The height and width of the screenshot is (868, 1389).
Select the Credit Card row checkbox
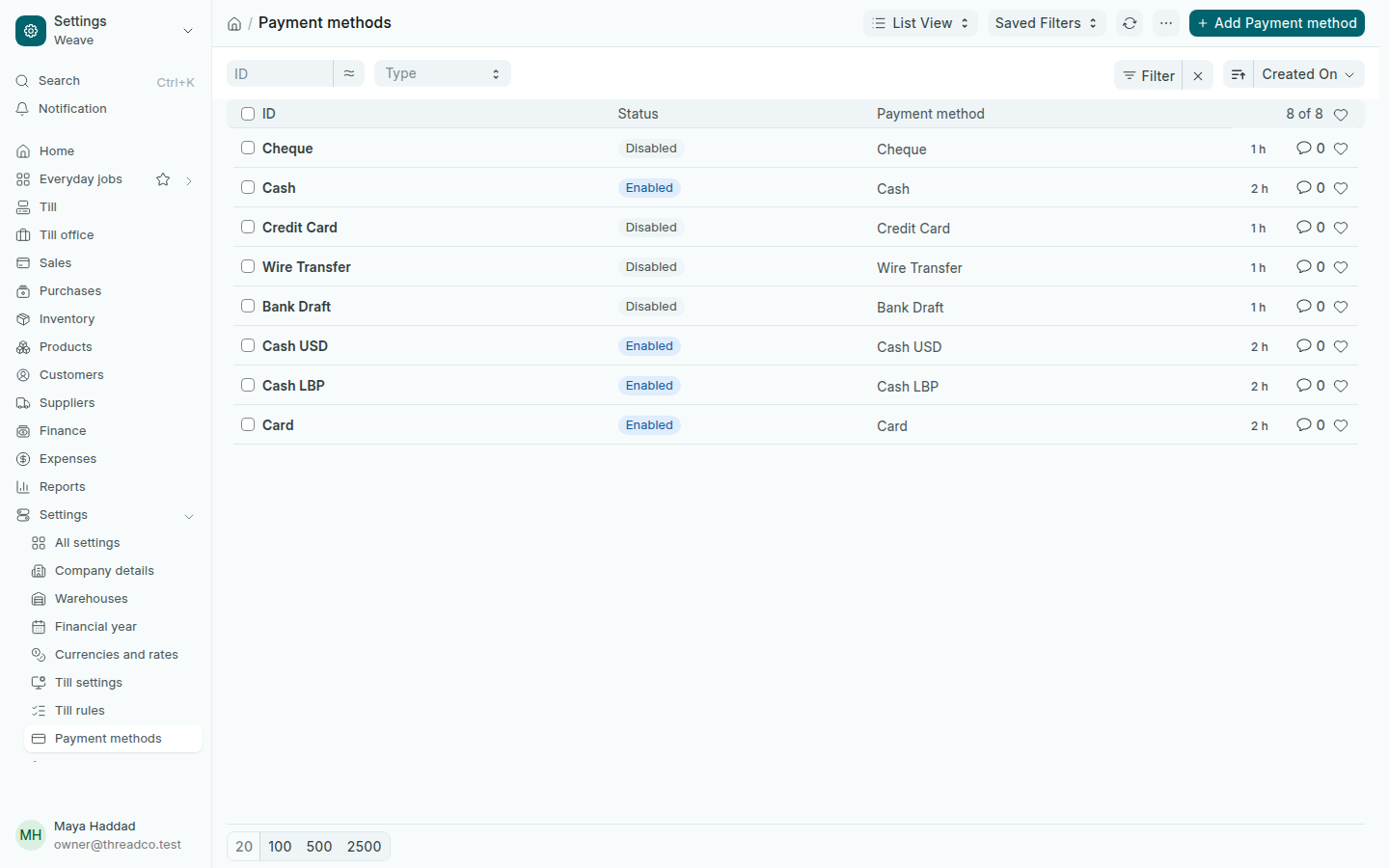coord(248,227)
